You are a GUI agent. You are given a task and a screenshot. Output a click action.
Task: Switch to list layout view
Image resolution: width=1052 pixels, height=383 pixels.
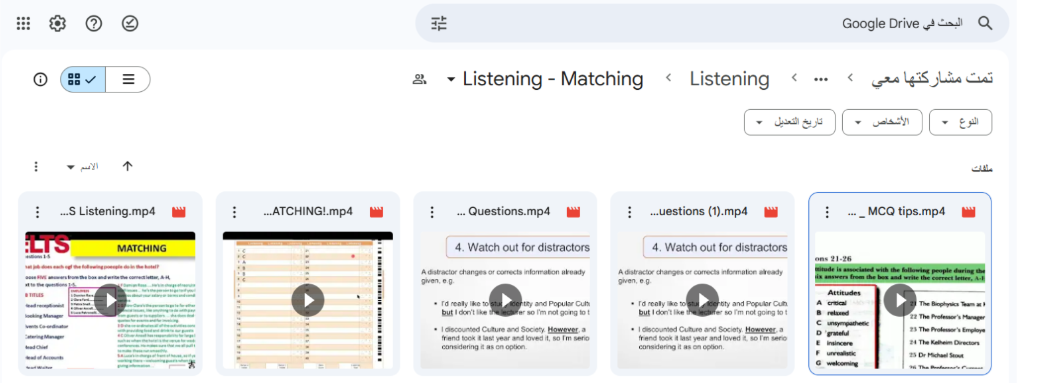[128, 79]
